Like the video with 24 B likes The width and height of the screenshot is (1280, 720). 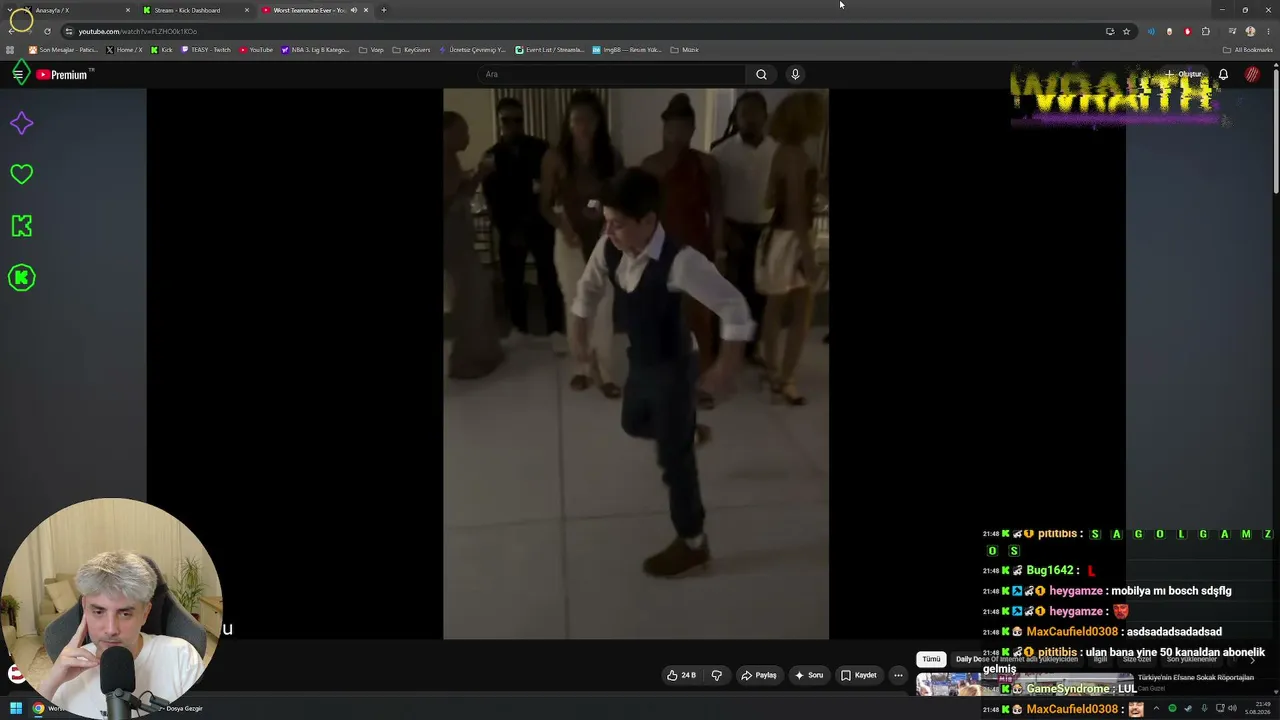click(681, 675)
